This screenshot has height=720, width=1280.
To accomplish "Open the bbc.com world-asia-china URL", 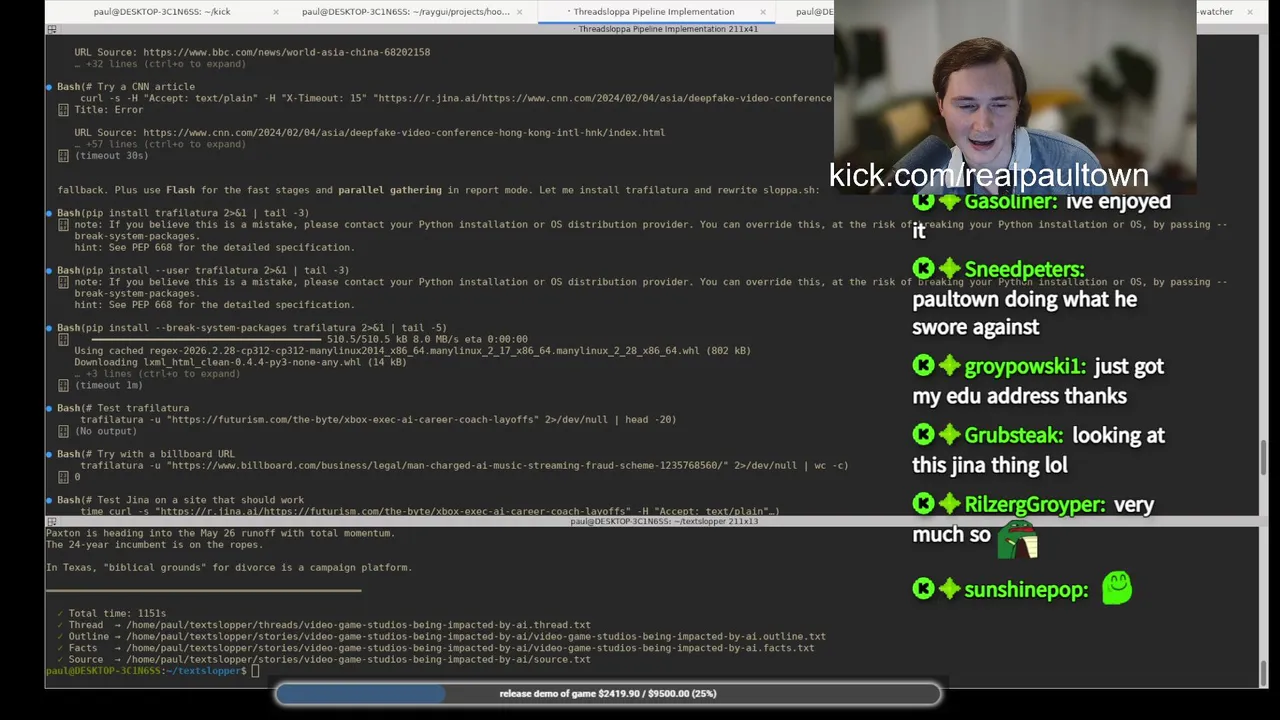I will tap(286, 52).
